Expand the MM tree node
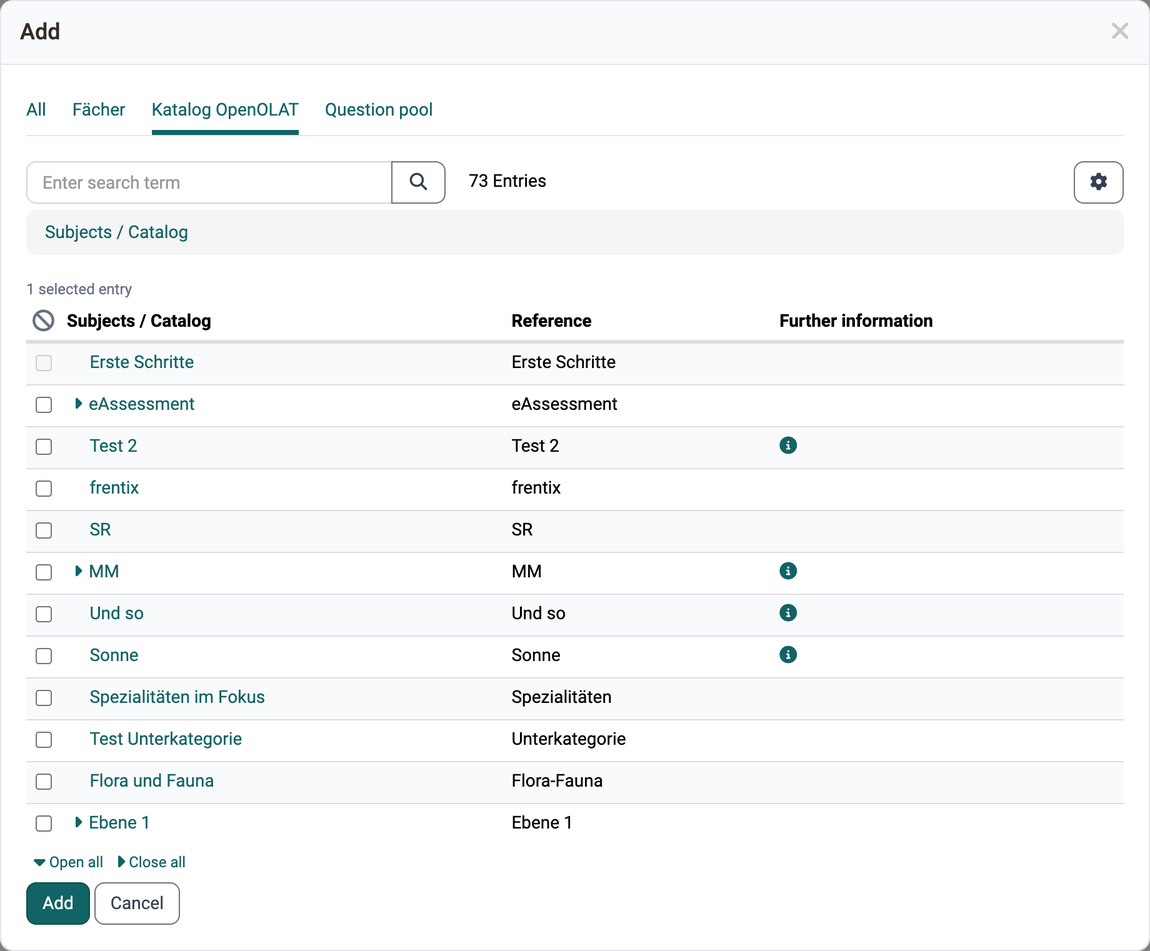 coord(78,570)
